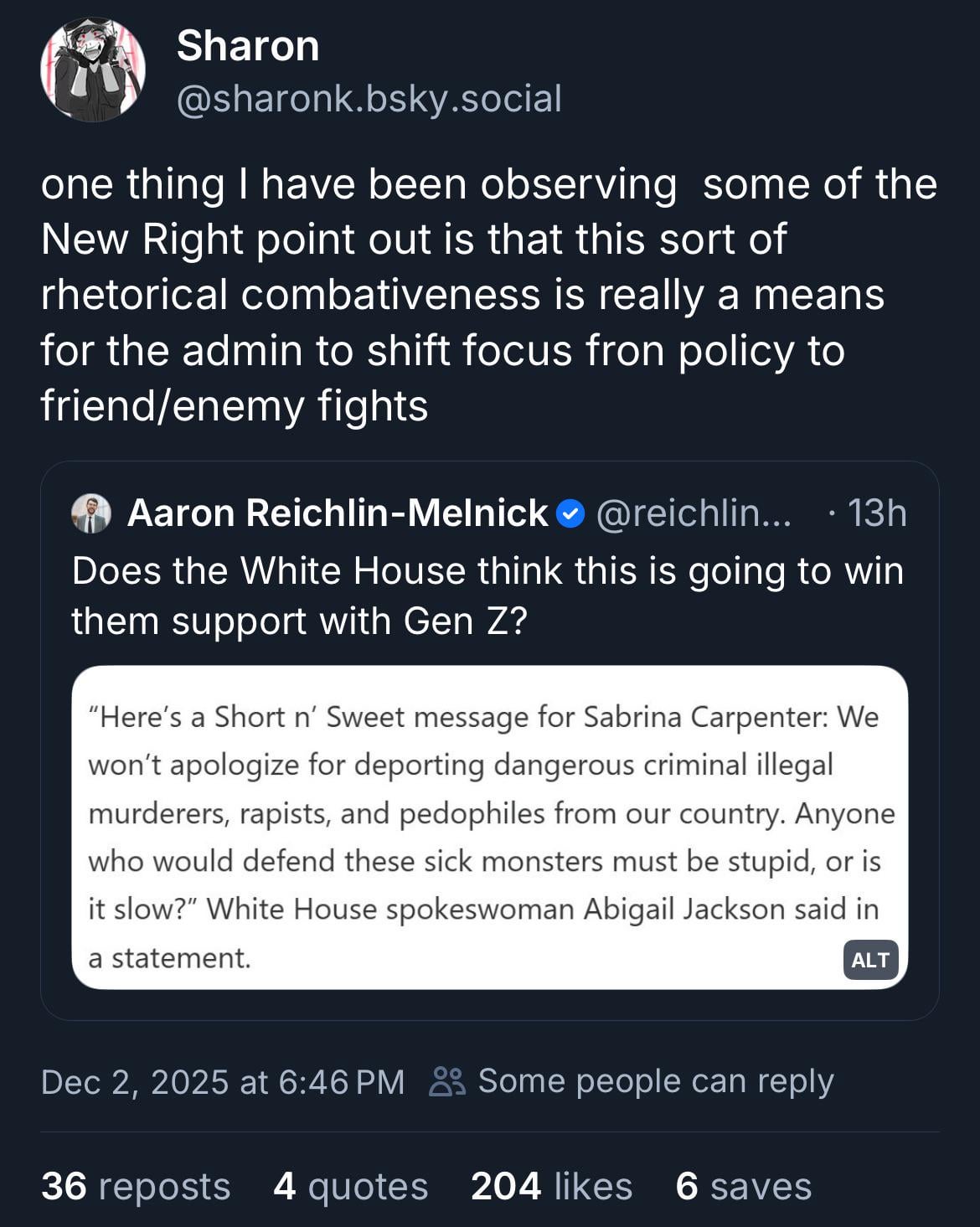Click Aaron Reichlin-Melnick's small avatar
980x1227 pixels.
(91, 513)
